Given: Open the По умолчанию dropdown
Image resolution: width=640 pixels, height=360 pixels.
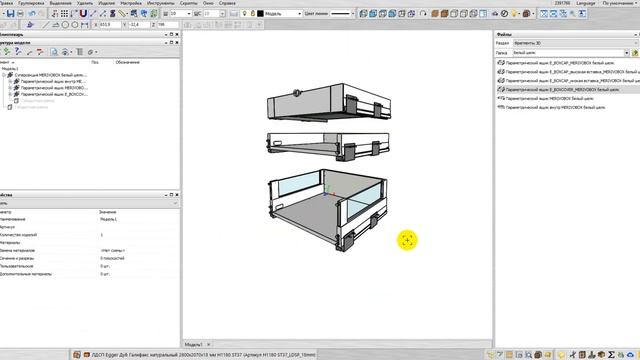Looking at the screenshot, I should (620, 3).
